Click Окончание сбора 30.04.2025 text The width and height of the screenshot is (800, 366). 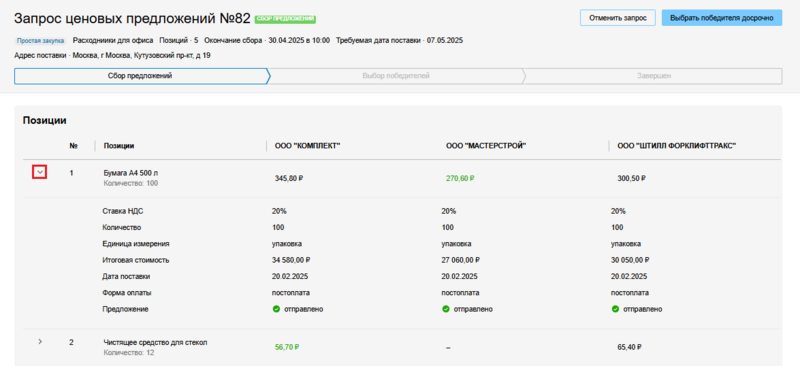[267, 40]
